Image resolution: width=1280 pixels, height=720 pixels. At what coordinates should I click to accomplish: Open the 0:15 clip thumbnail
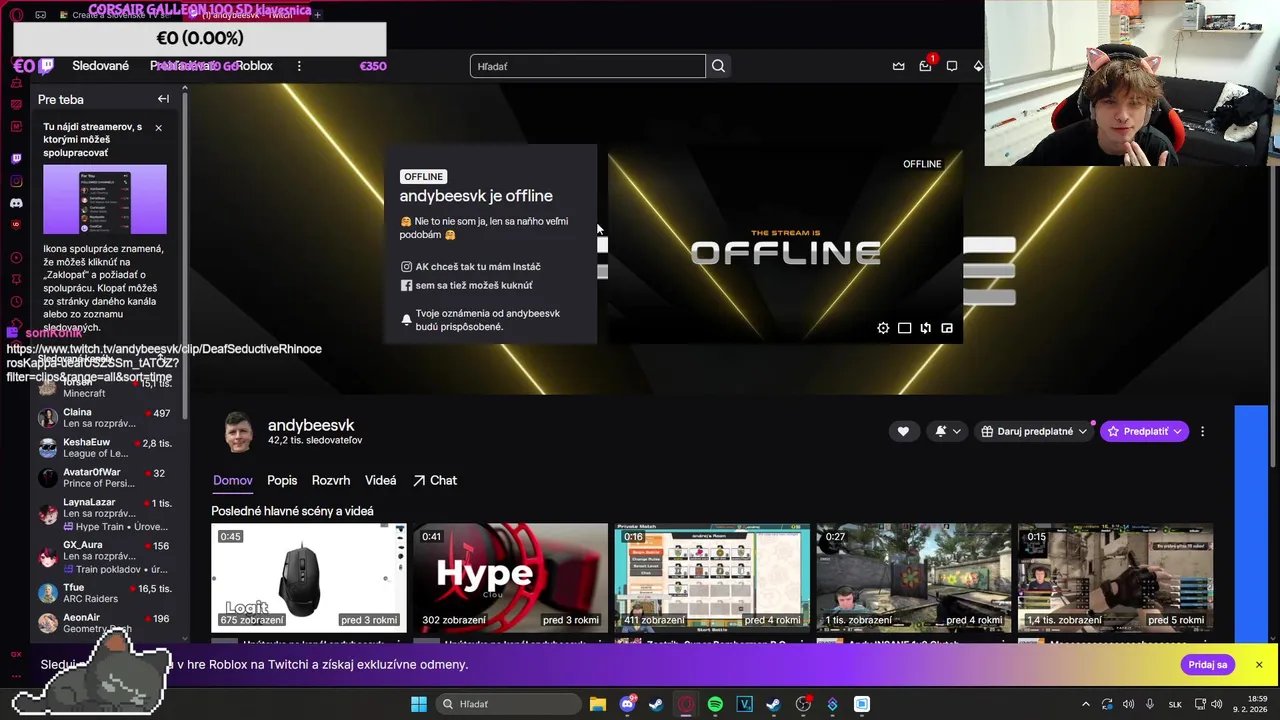pos(1115,577)
